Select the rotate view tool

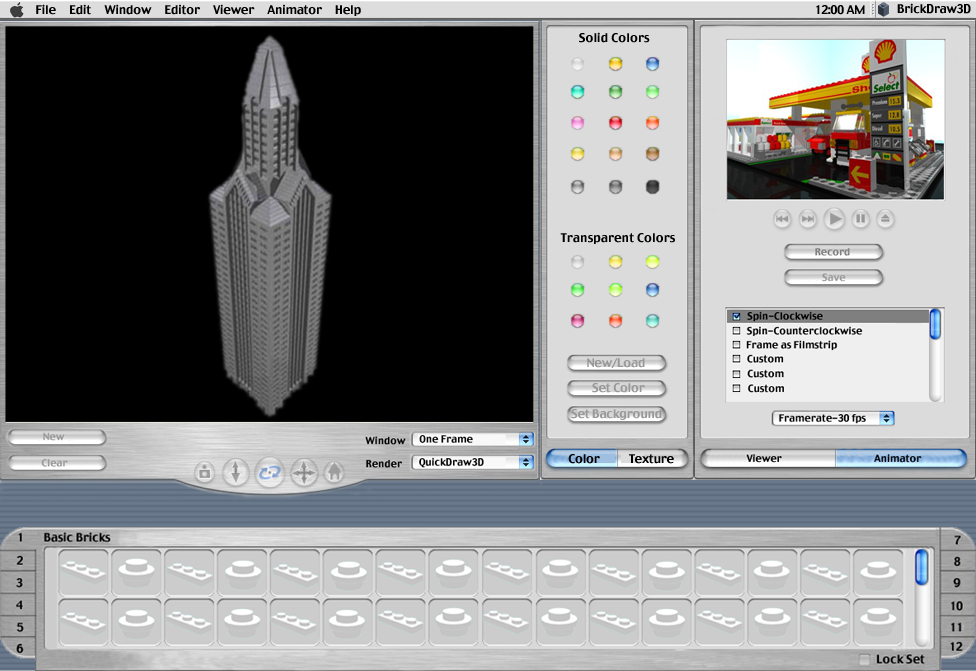click(x=269, y=472)
